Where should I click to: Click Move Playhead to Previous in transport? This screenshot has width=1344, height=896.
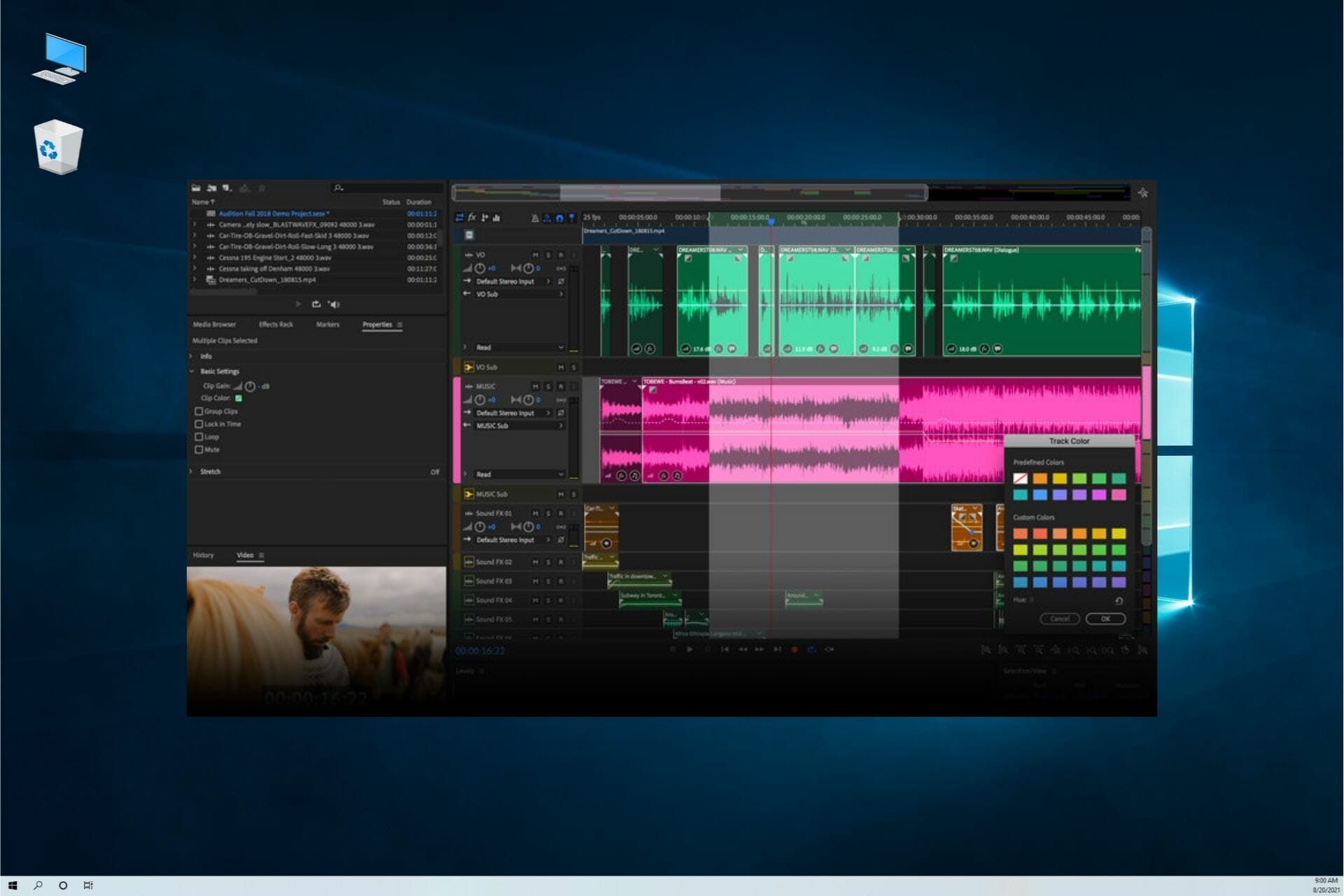click(x=724, y=649)
